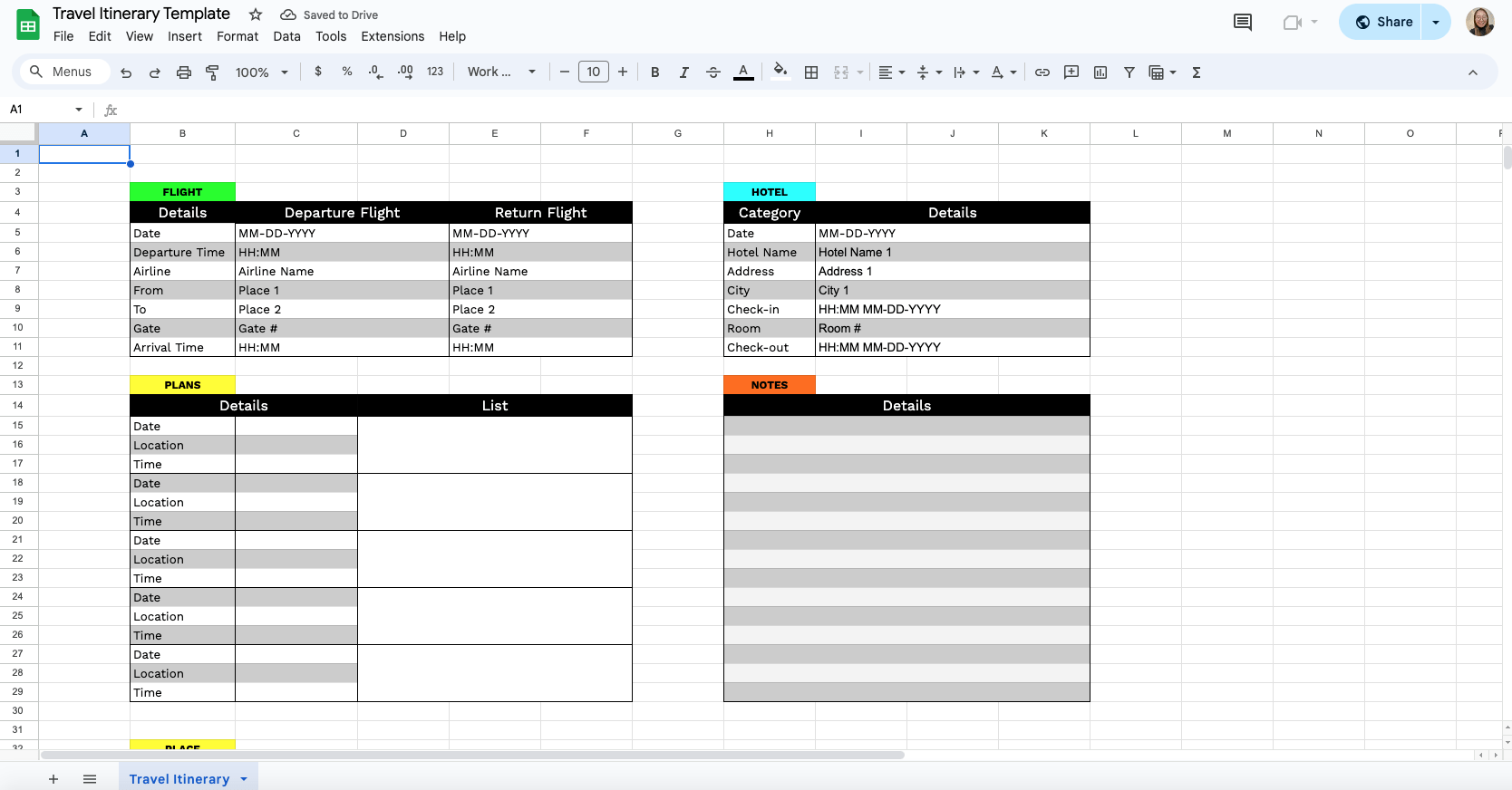Open the comment history icon
The width and height of the screenshot is (1512, 790).
(x=1243, y=22)
